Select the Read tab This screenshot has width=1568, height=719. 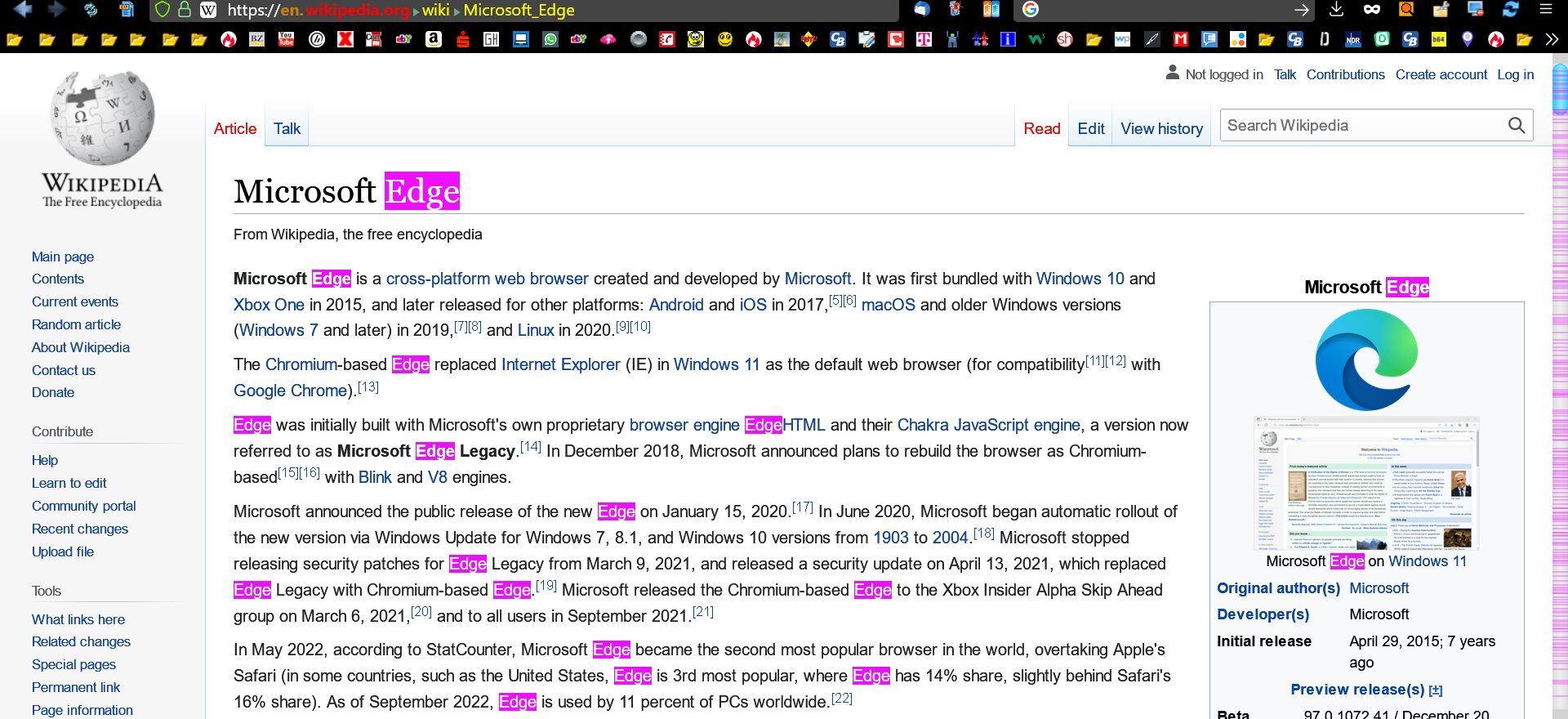1042,128
